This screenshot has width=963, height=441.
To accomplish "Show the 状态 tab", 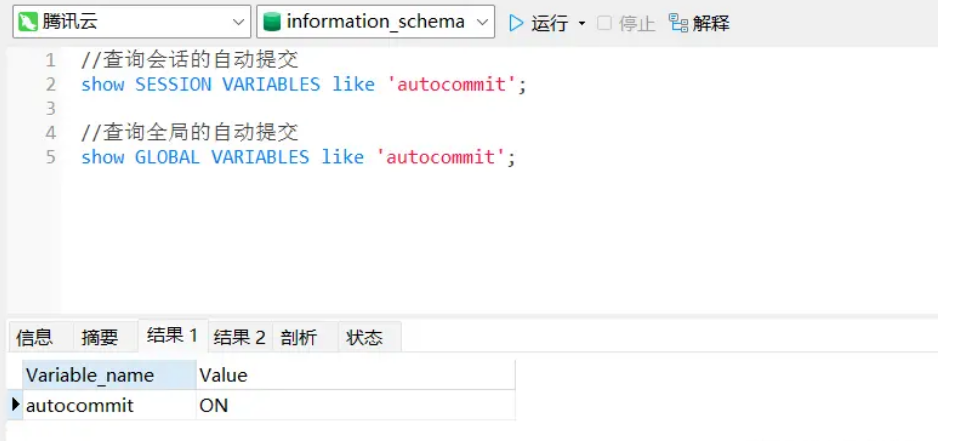I will point(364,337).
